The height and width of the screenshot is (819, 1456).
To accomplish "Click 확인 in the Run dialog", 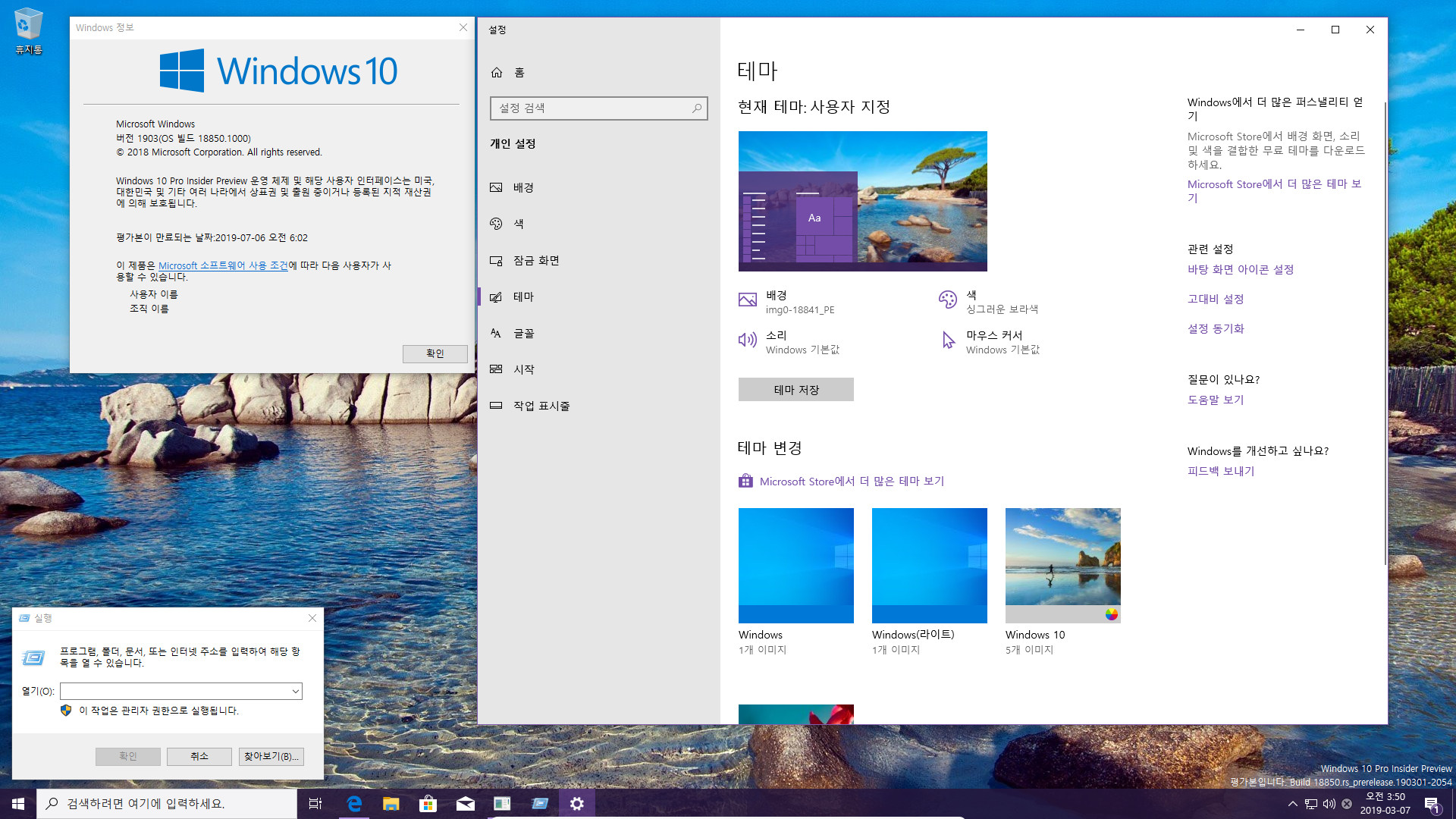I will (128, 756).
